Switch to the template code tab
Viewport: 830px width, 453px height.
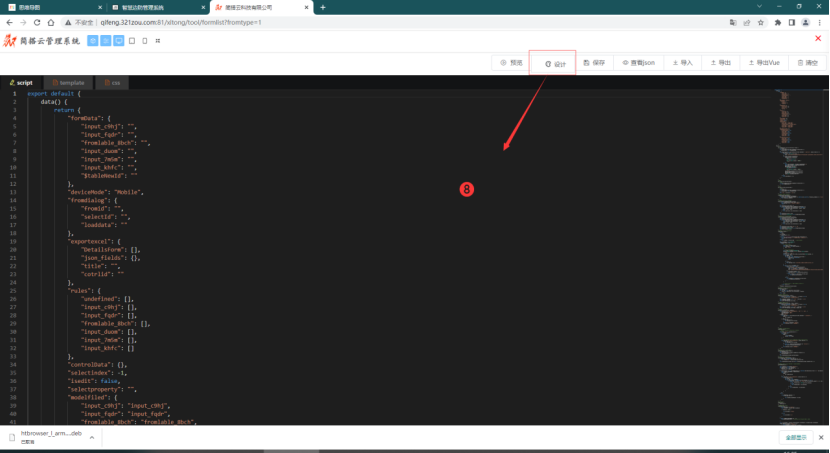coord(67,83)
